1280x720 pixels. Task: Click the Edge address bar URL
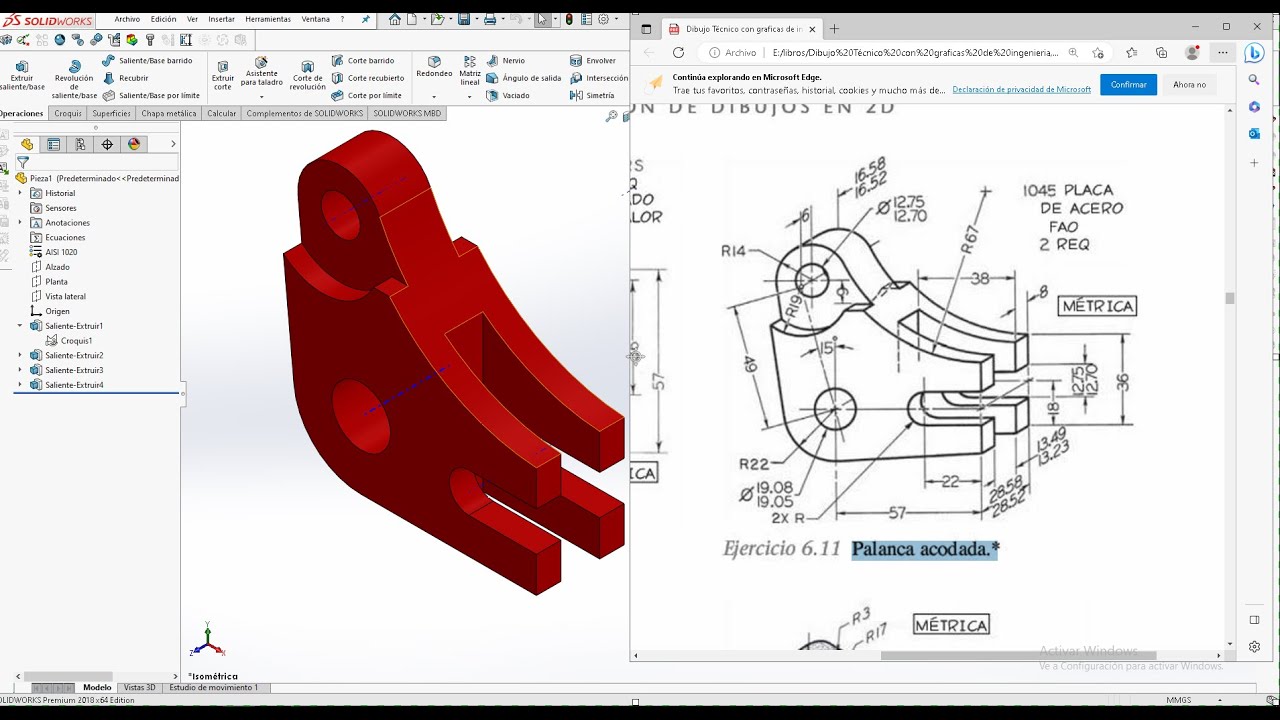click(915, 53)
